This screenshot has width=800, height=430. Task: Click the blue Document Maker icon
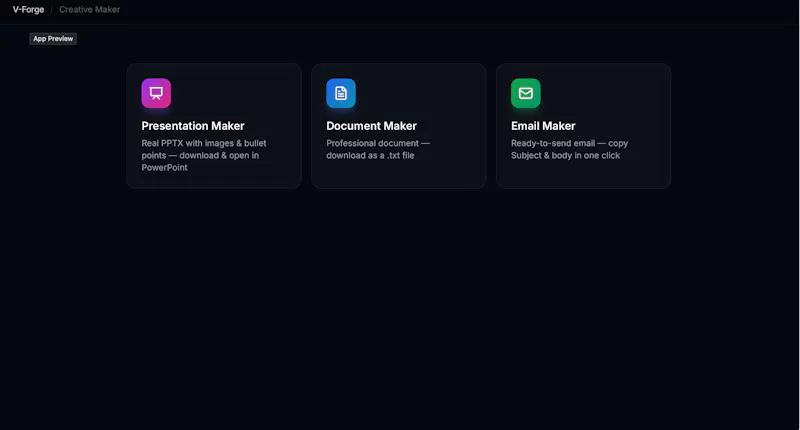(x=341, y=93)
